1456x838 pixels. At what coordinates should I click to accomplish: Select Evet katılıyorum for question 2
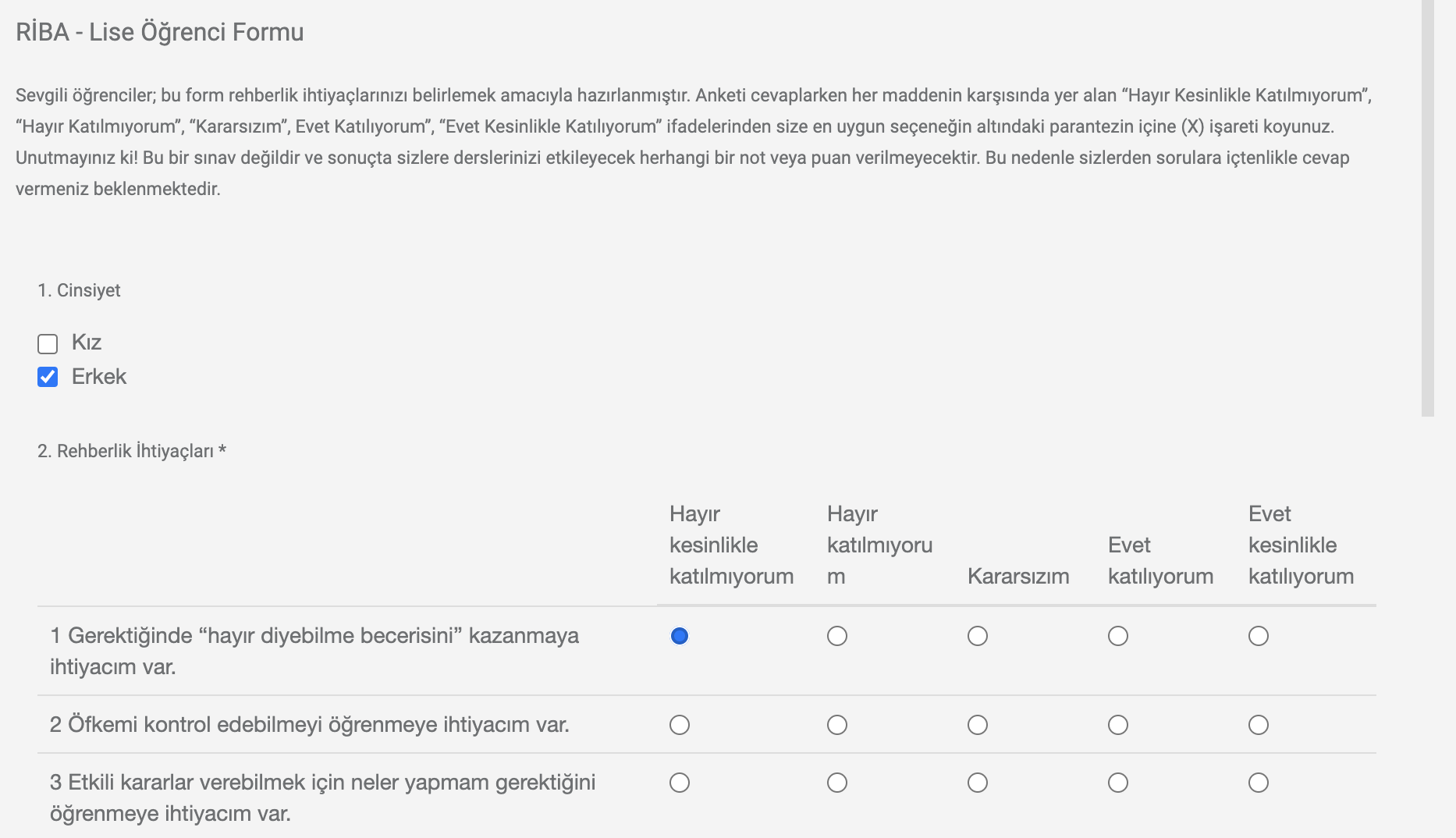(1117, 725)
